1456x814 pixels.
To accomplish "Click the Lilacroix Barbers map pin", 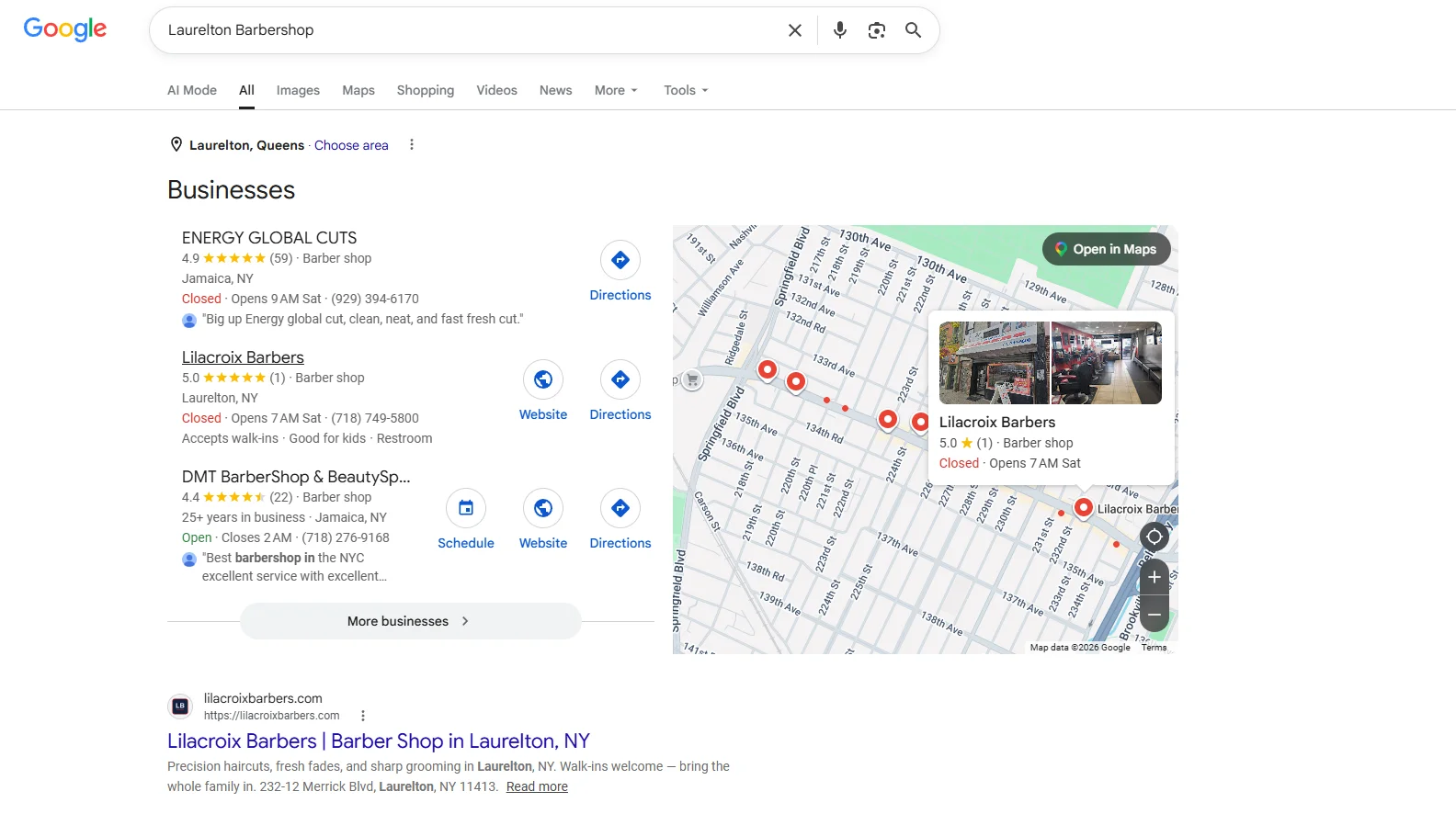I will tap(1084, 507).
